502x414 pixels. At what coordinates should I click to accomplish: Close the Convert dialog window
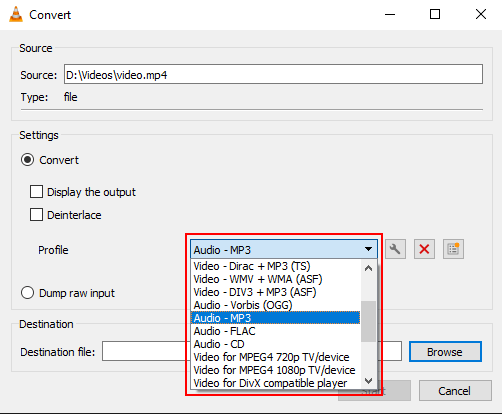click(x=481, y=14)
